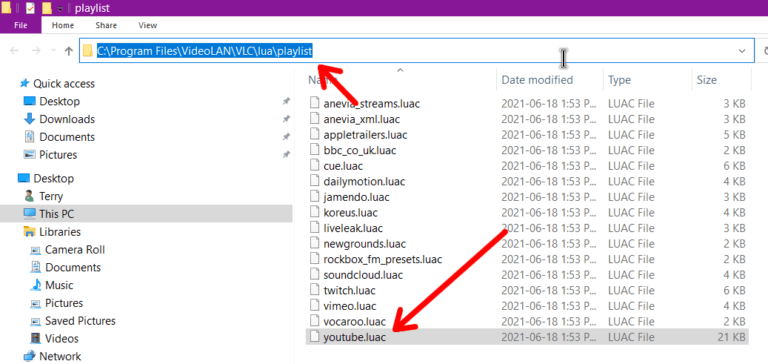Select the youtube.luac file icon

pyautogui.click(x=315, y=337)
